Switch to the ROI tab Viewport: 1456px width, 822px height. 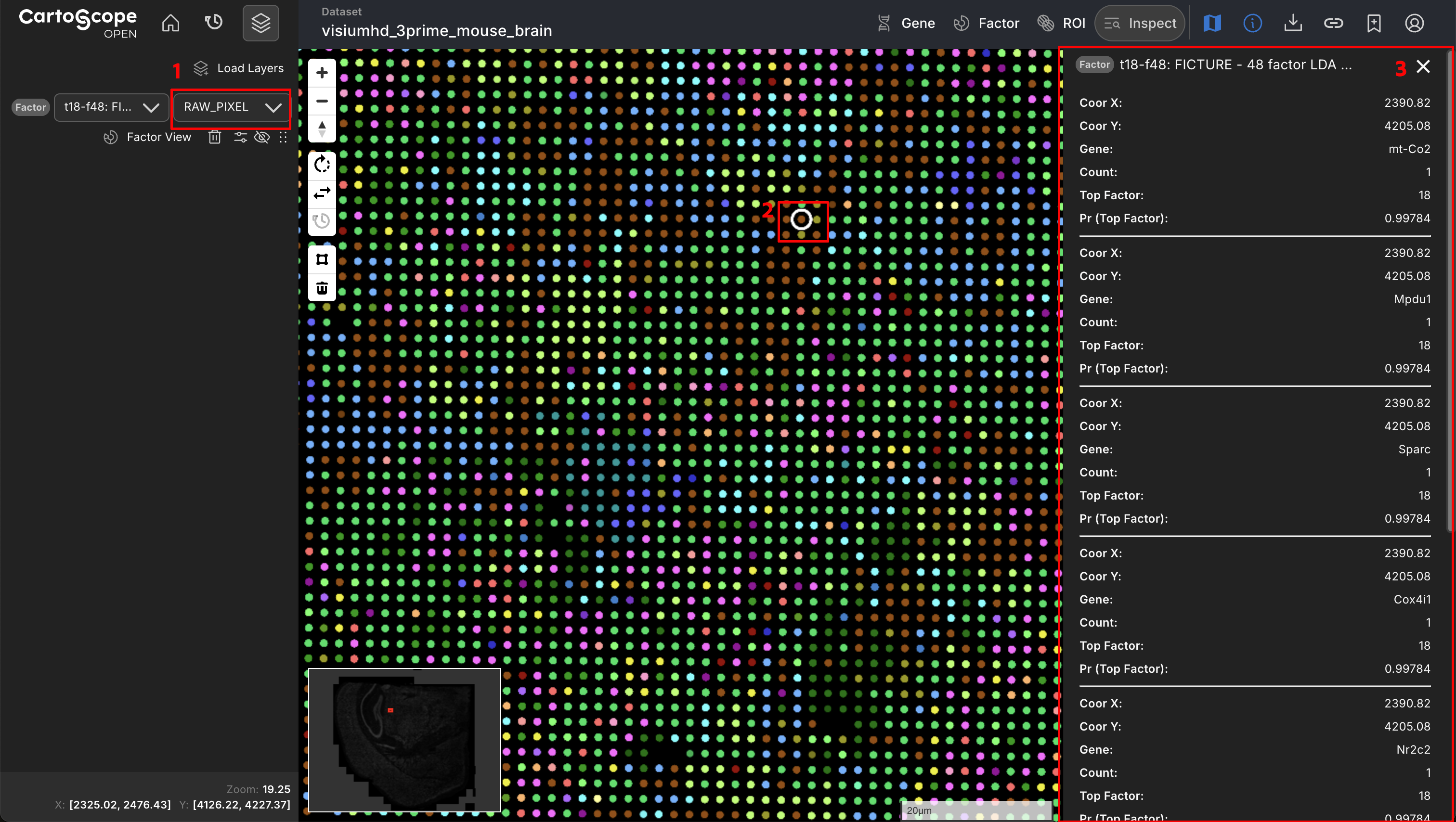(x=1061, y=23)
